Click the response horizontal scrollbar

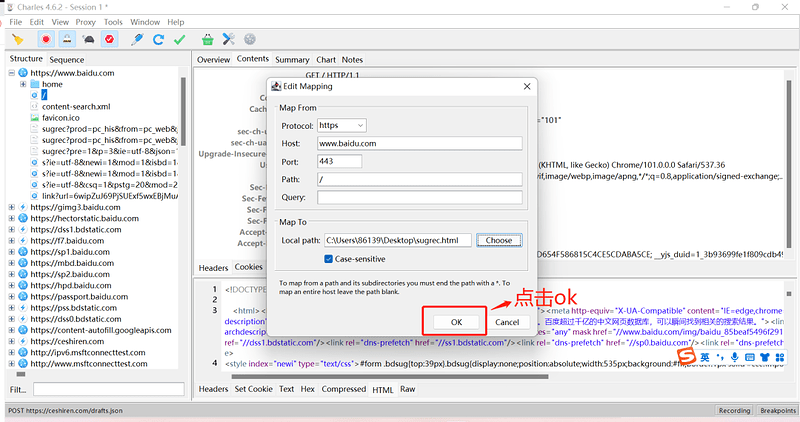390,377
